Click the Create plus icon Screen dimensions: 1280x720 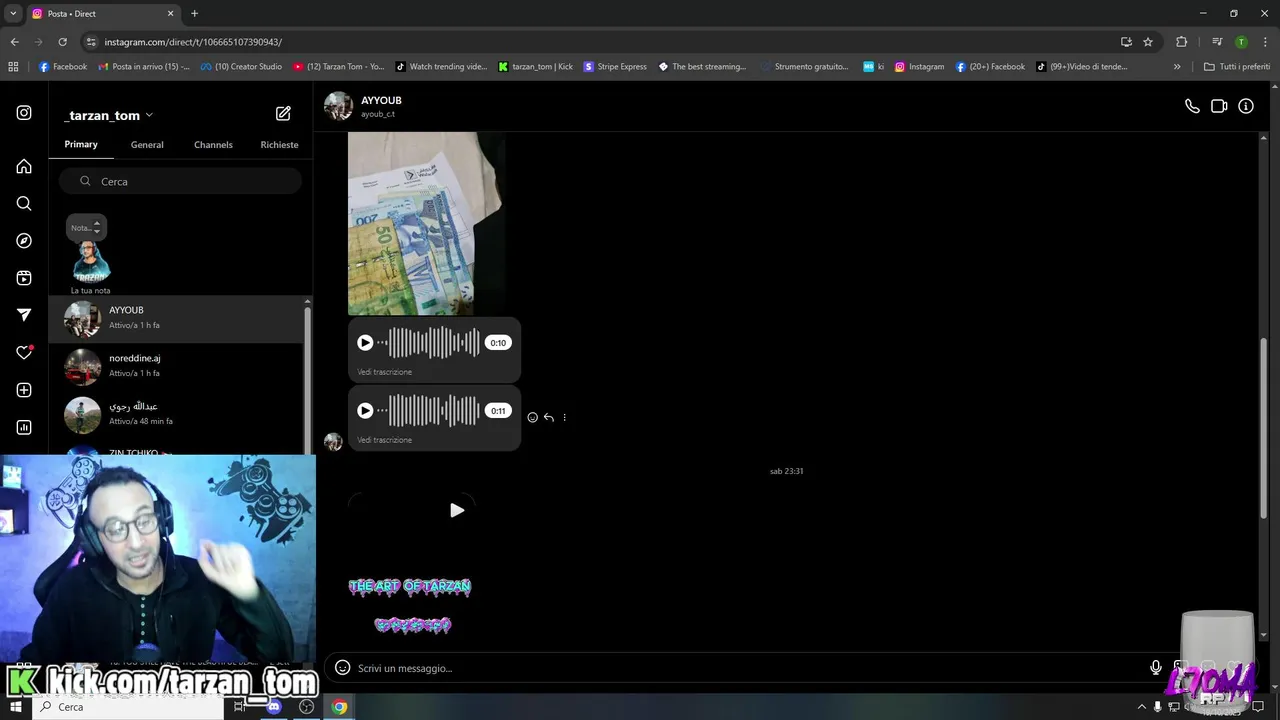coord(24,390)
